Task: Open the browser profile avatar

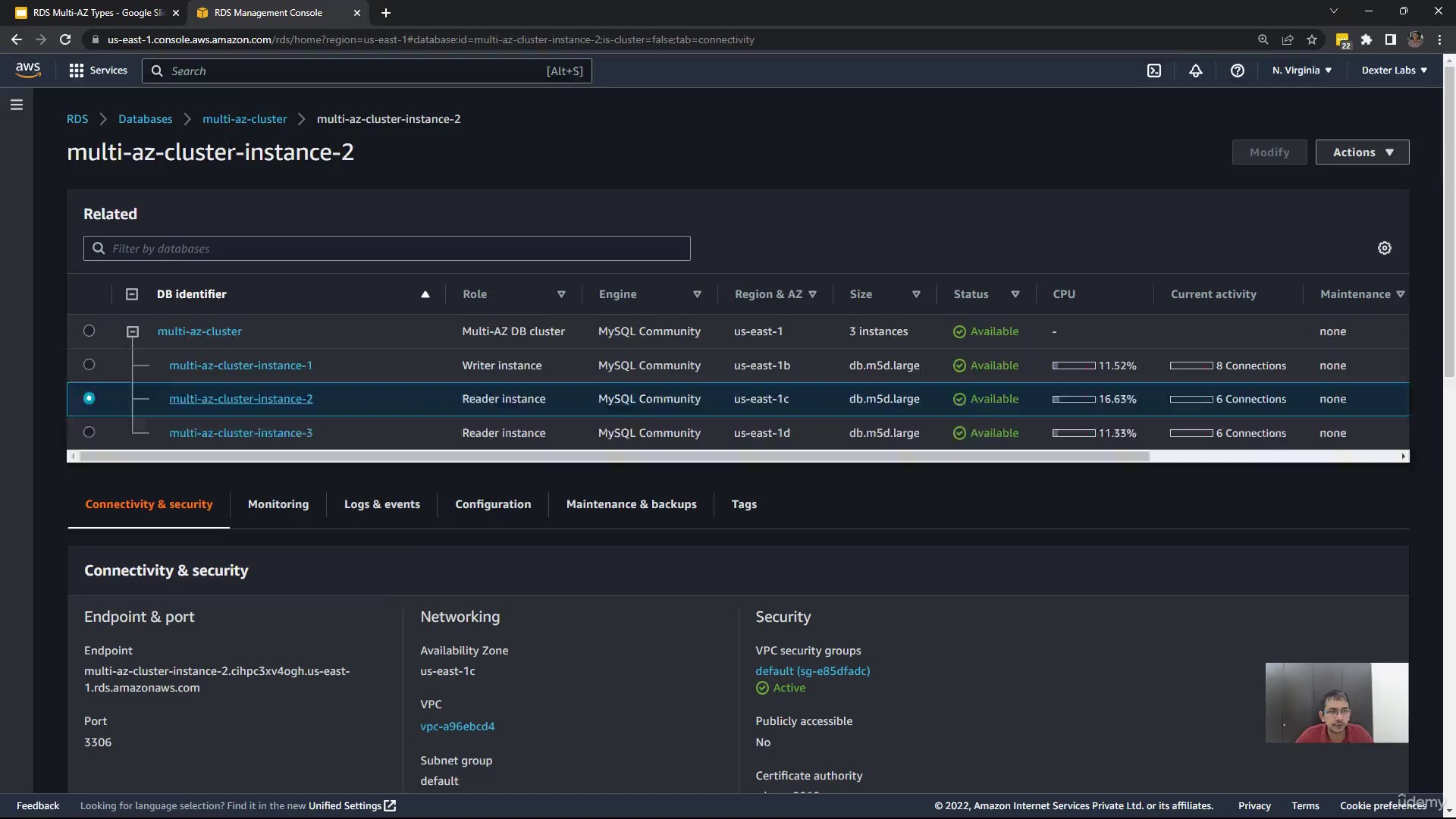Action: [x=1415, y=39]
